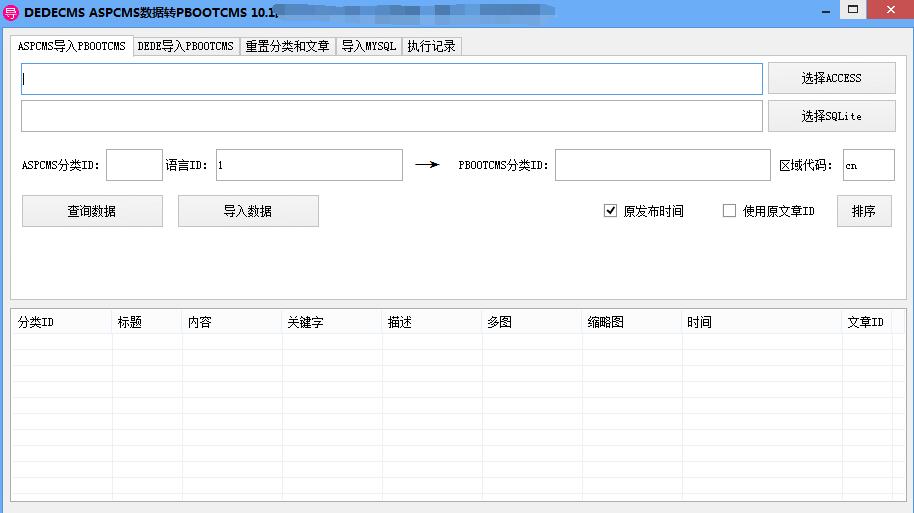The width and height of the screenshot is (914, 513).
Task: Open the DEDE导入PBOOTCMS tab
Action: point(186,46)
